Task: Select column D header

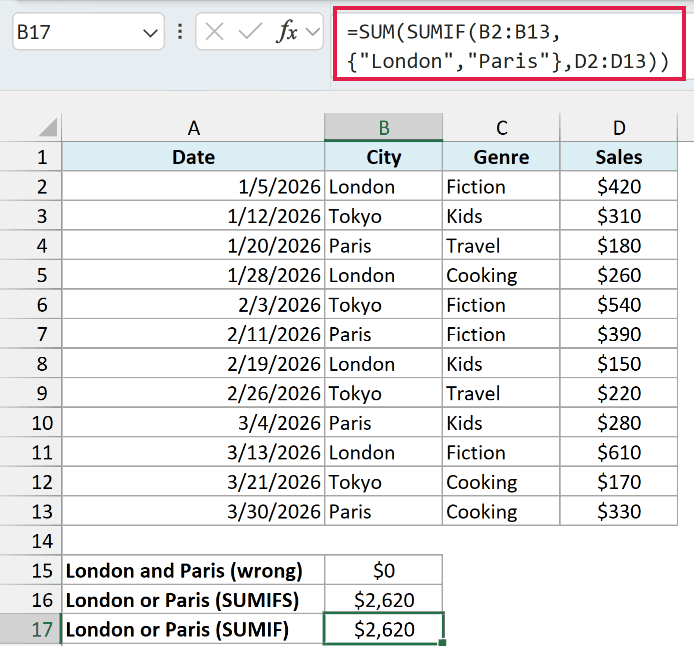Action: tap(619, 128)
